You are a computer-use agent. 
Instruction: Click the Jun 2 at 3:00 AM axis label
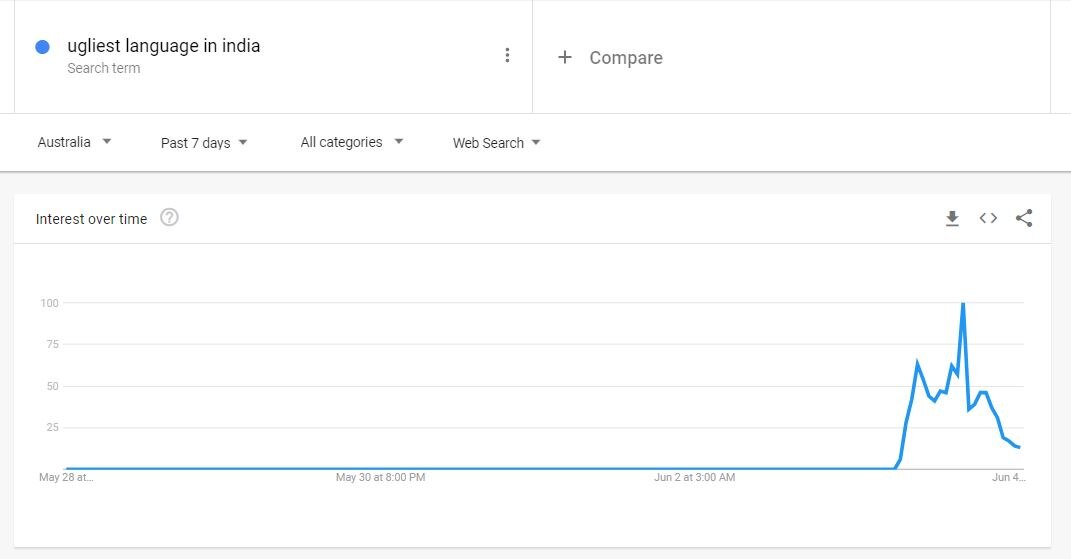695,477
